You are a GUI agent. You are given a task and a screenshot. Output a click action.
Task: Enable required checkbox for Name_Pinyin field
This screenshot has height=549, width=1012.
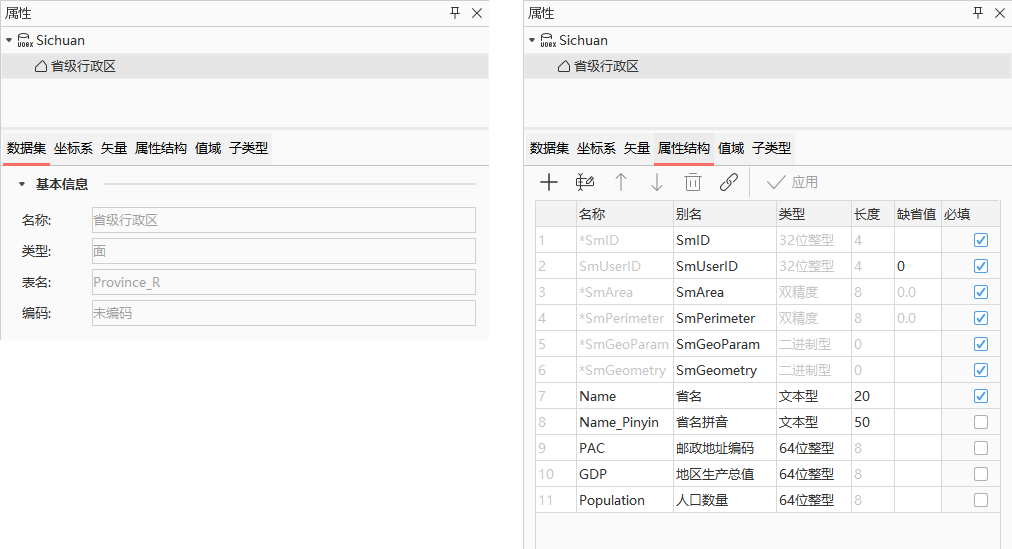pos(980,422)
